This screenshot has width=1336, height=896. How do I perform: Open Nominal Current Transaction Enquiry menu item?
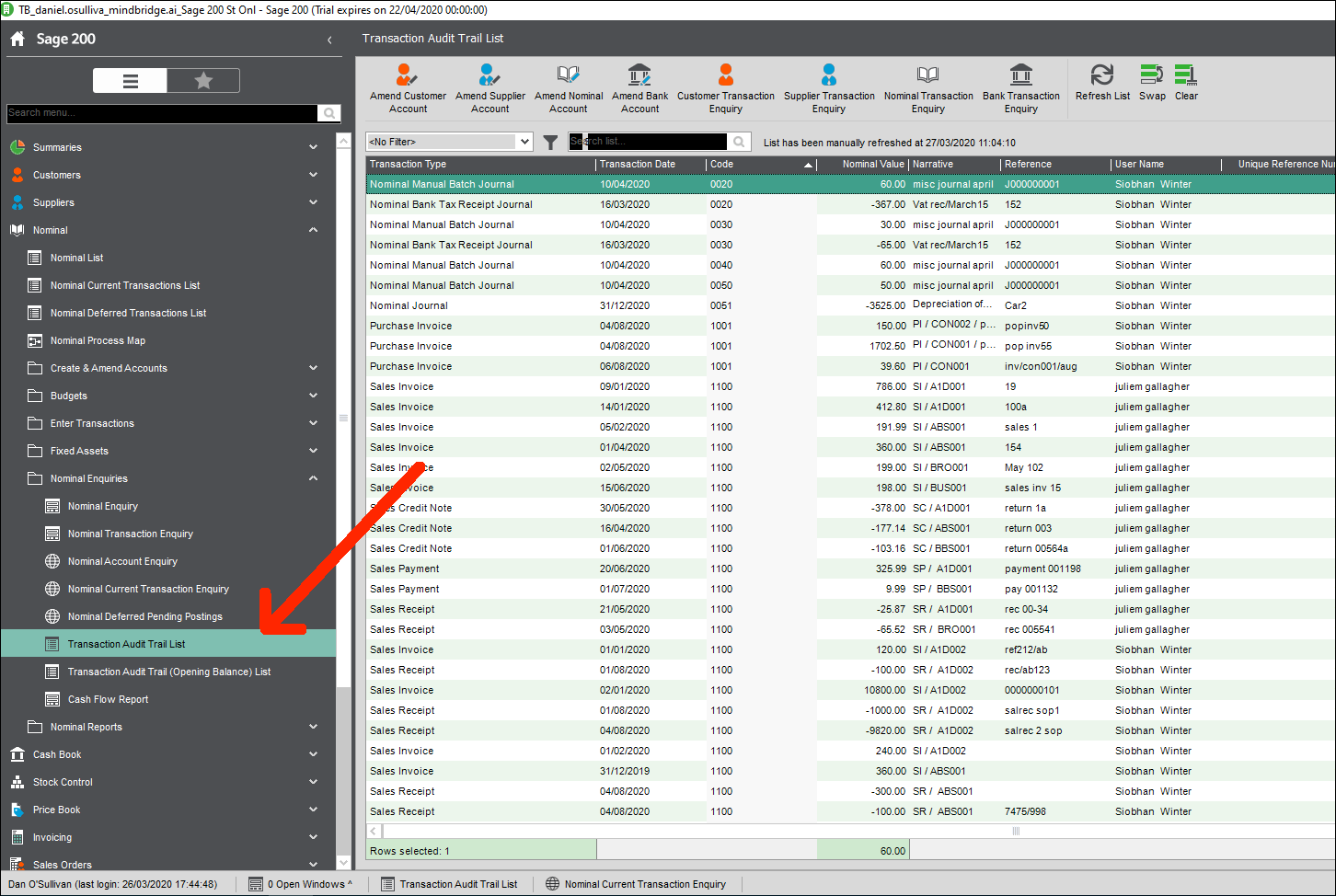148,589
